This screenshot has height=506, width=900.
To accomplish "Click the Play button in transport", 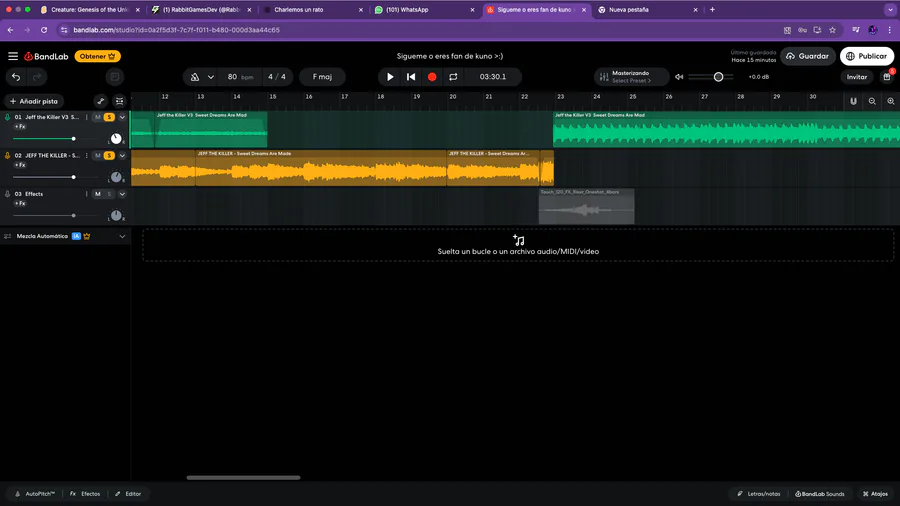I will (x=390, y=77).
